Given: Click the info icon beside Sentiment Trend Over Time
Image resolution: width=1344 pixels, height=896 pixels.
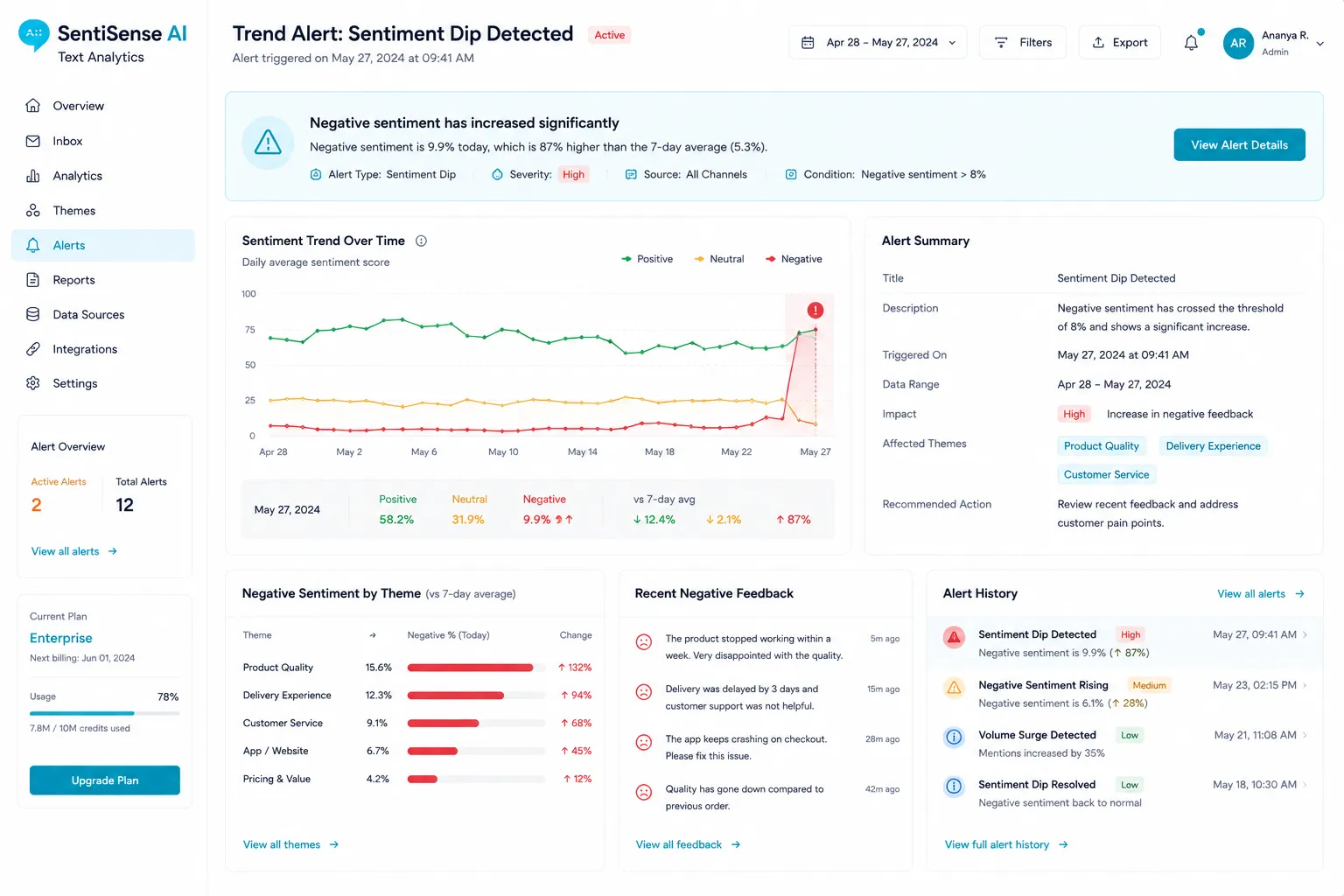Looking at the screenshot, I should tap(421, 241).
